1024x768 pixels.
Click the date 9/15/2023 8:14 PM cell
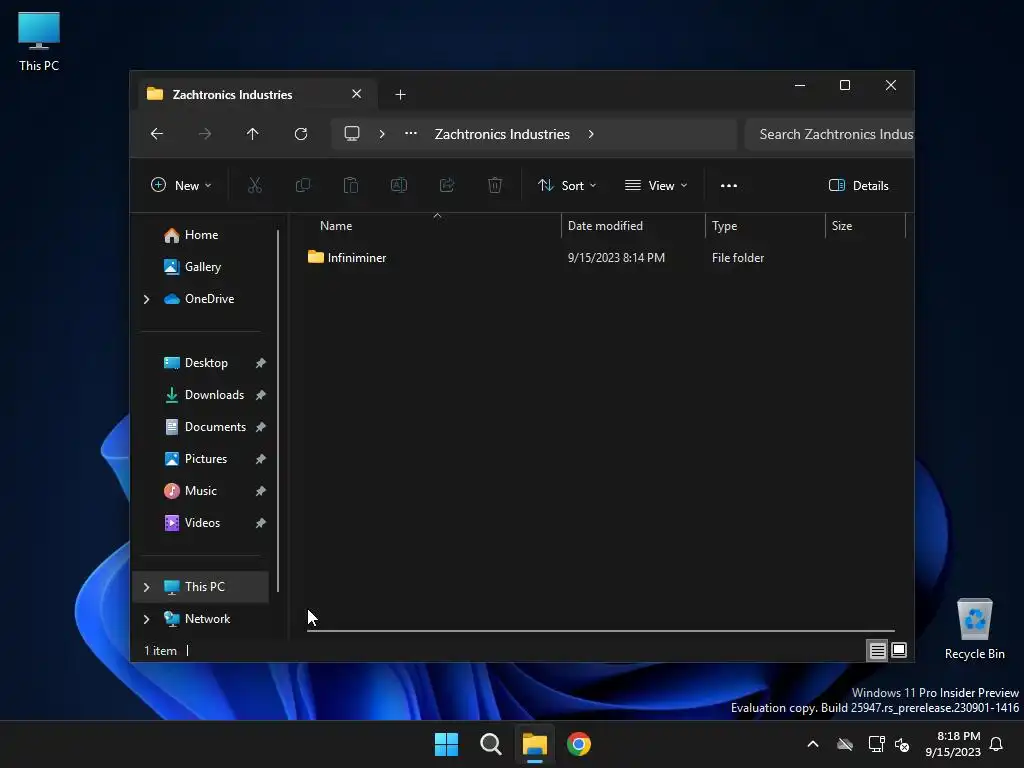click(616, 258)
